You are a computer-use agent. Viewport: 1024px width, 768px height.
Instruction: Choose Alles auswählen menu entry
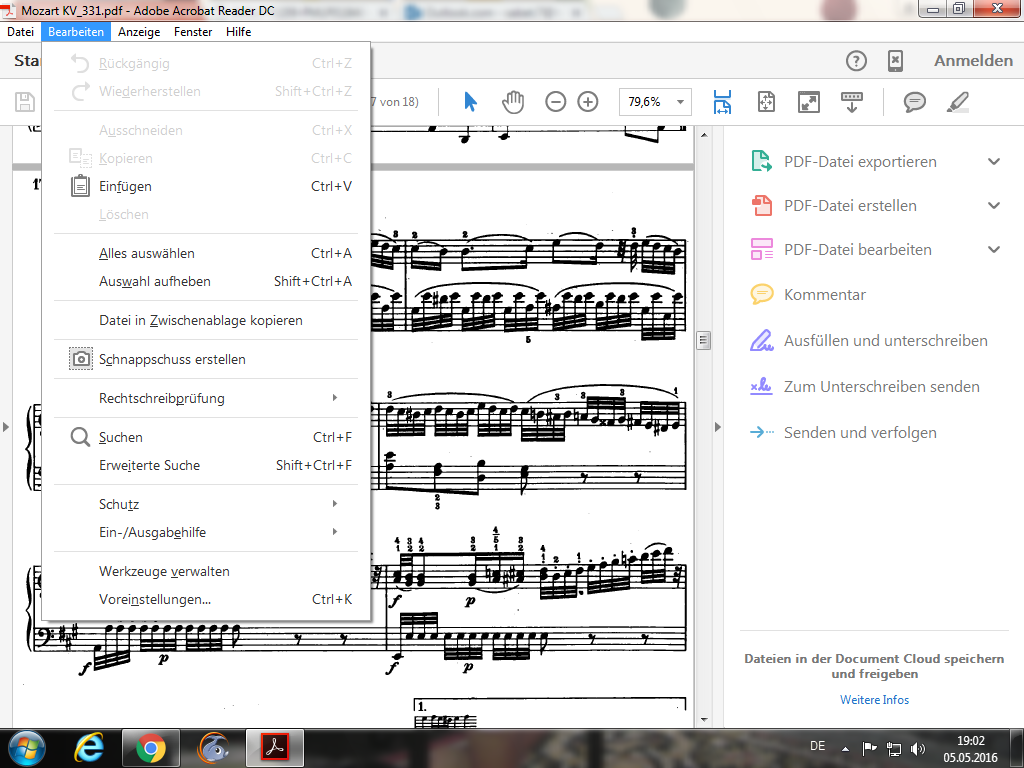point(206,253)
